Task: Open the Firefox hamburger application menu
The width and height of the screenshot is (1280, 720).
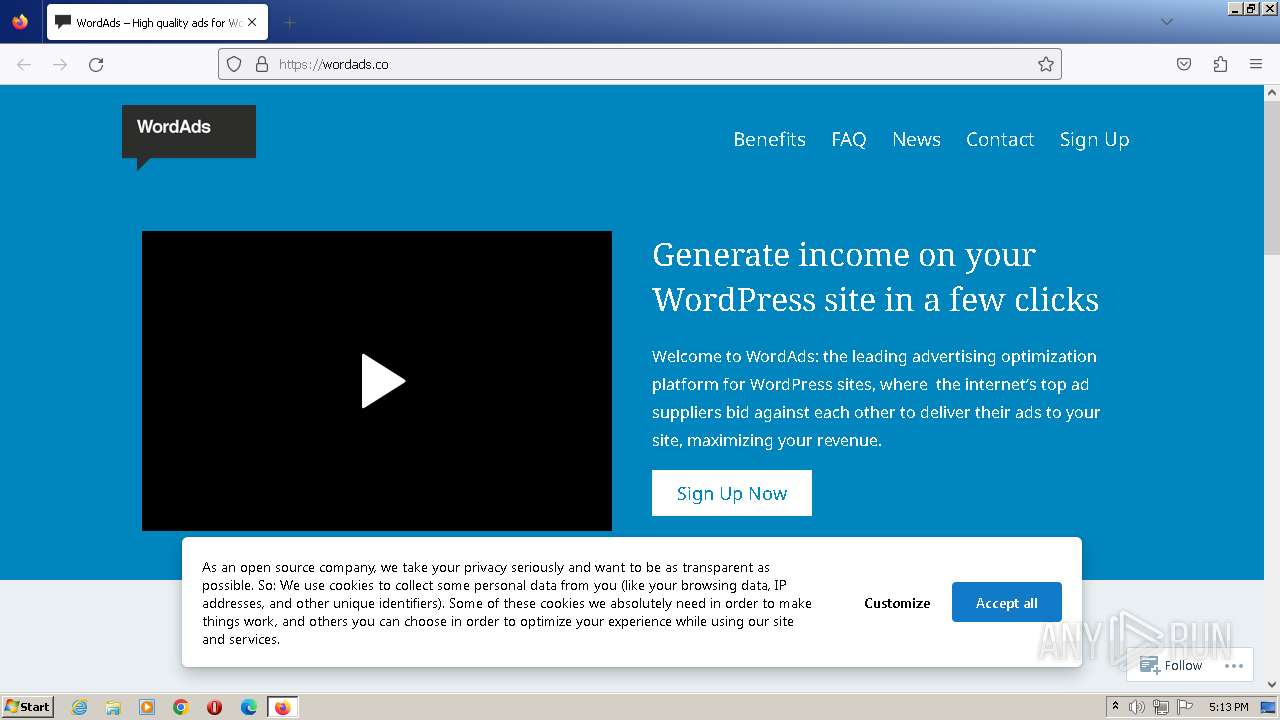Action: (1256, 64)
